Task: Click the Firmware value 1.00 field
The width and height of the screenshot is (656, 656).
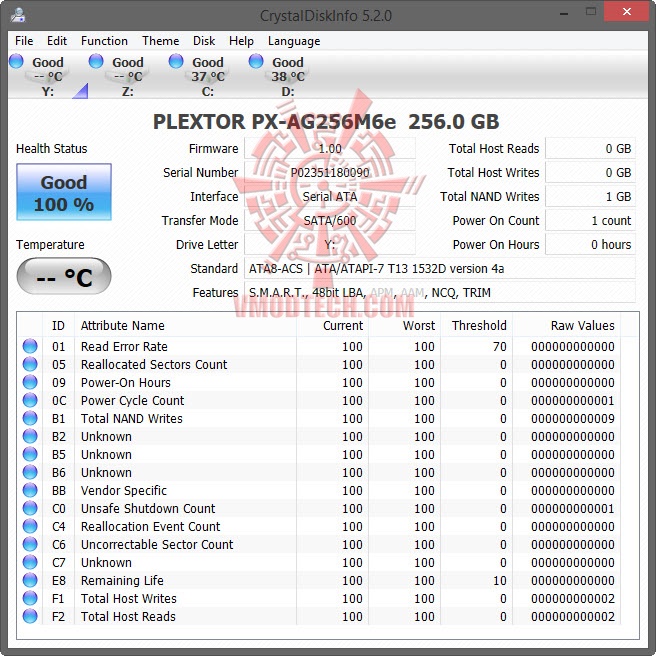Action: pos(330,149)
